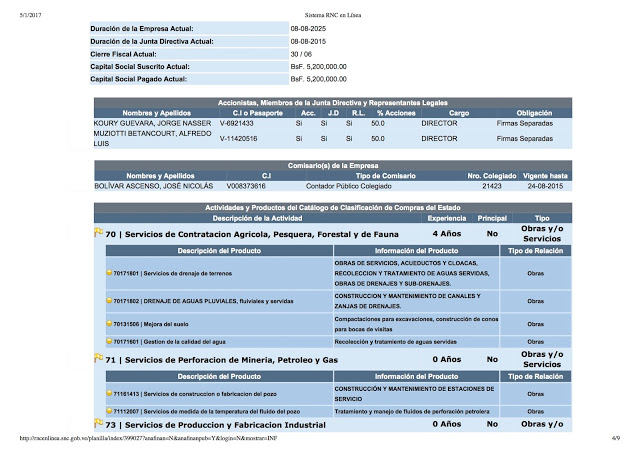Click the Duración de la Empresa Actual label

pos(142,29)
